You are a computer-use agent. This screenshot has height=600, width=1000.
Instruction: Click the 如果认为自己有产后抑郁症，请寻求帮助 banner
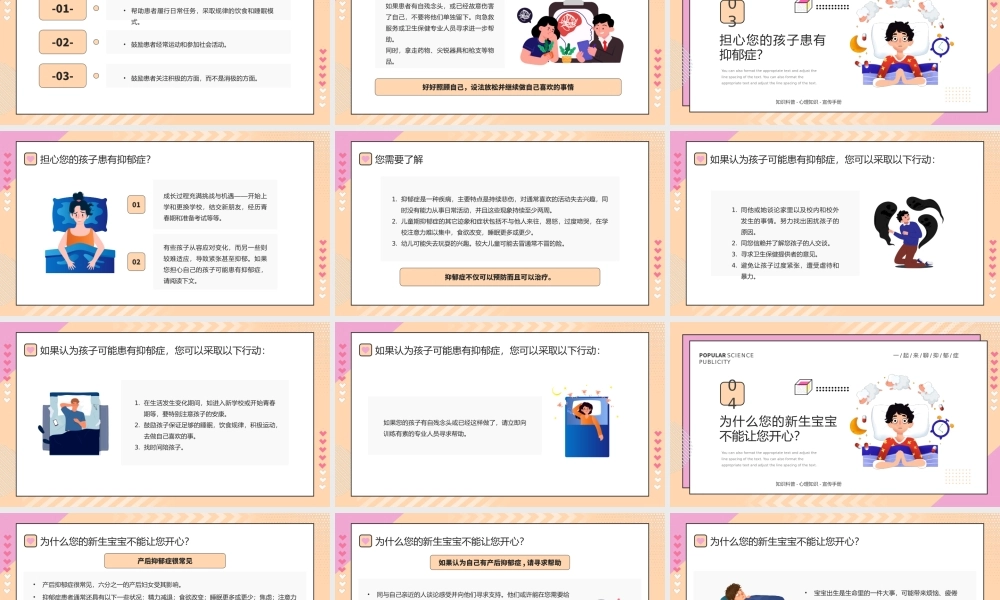500,562
